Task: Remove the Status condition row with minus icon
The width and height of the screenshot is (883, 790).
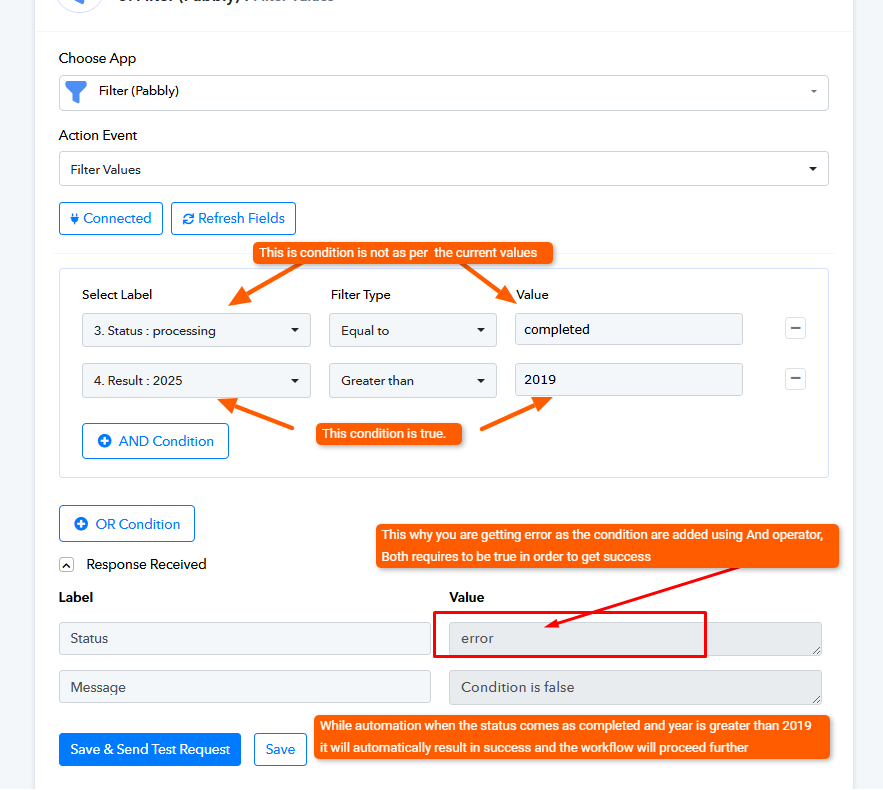Action: click(795, 328)
